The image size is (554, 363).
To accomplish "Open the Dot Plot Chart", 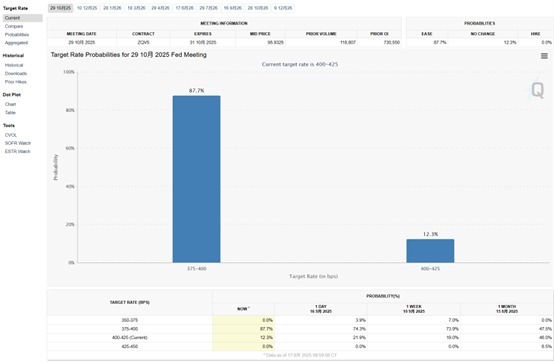I will point(10,104).
